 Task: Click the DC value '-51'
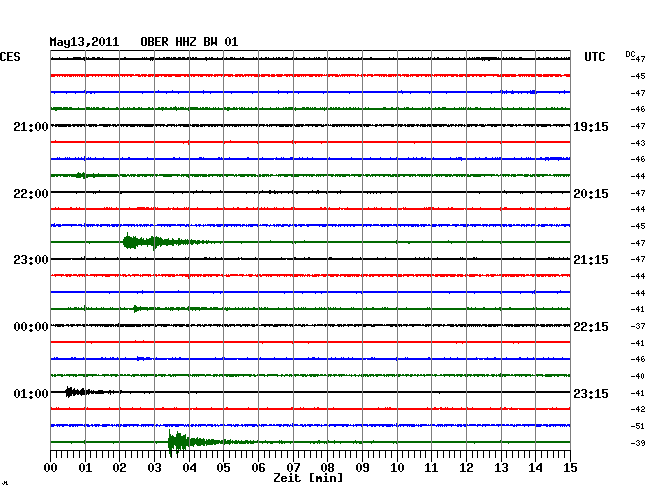click(x=638, y=426)
